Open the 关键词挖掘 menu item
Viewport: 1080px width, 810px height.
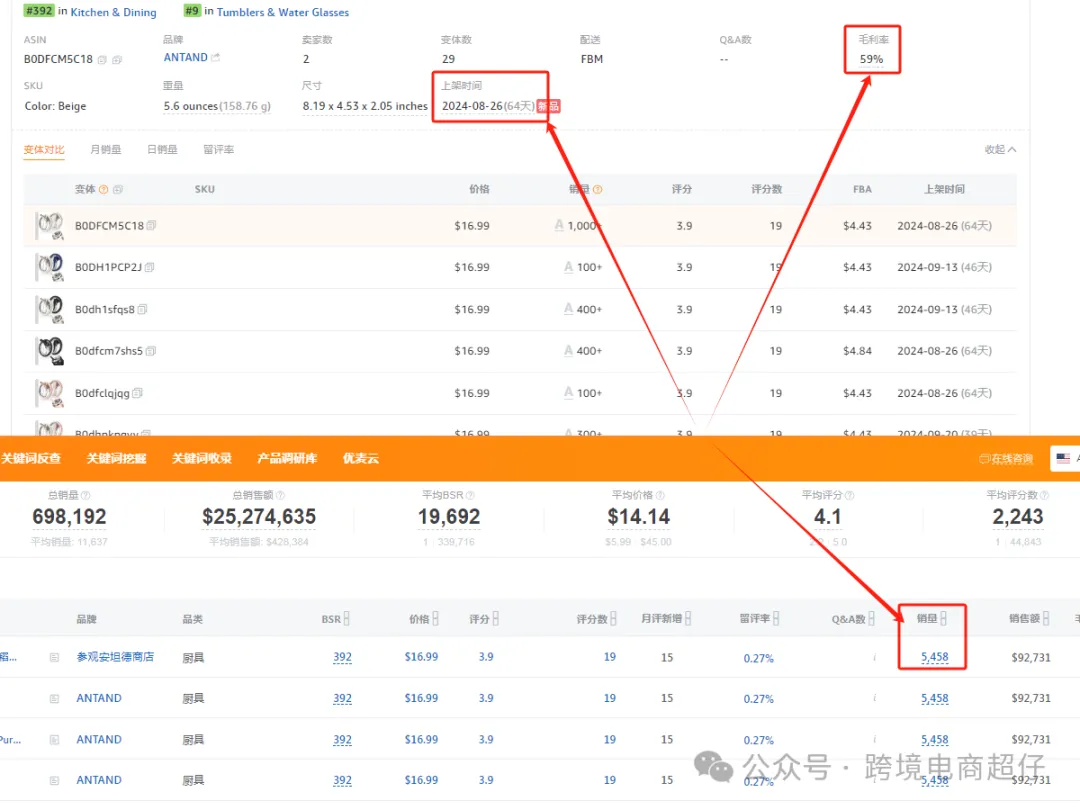(x=116, y=459)
